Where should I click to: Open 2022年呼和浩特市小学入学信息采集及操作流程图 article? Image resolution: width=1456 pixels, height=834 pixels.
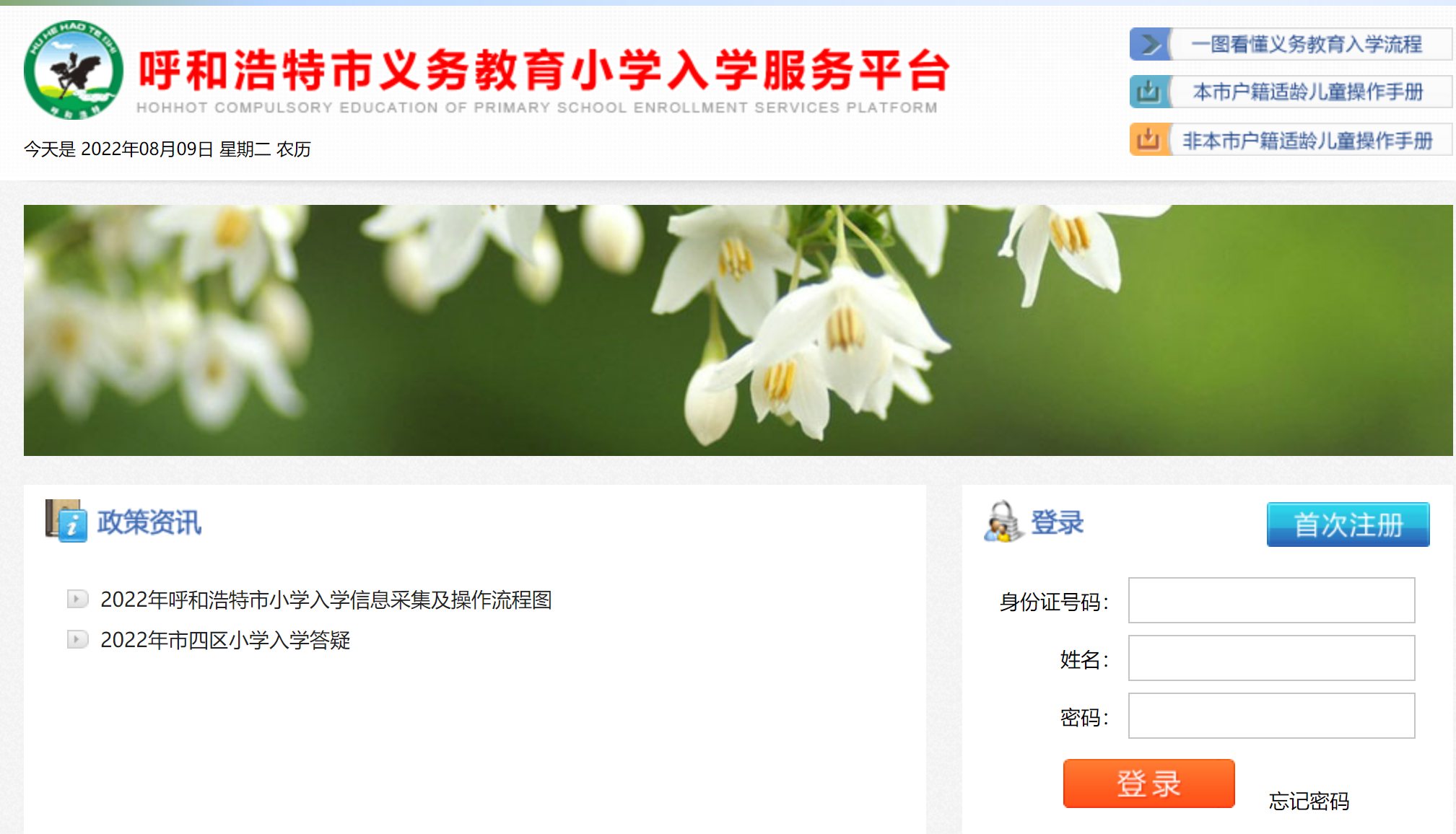[326, 600]
